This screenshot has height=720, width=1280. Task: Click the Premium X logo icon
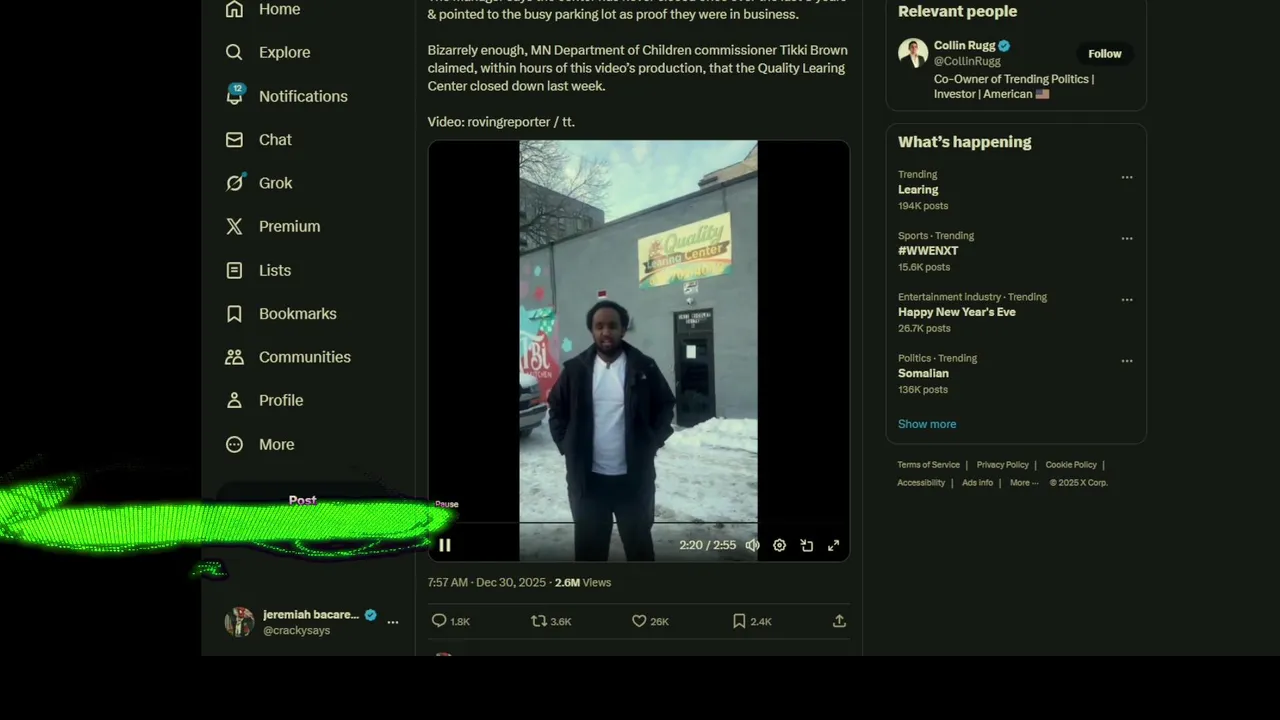point(234,226)
